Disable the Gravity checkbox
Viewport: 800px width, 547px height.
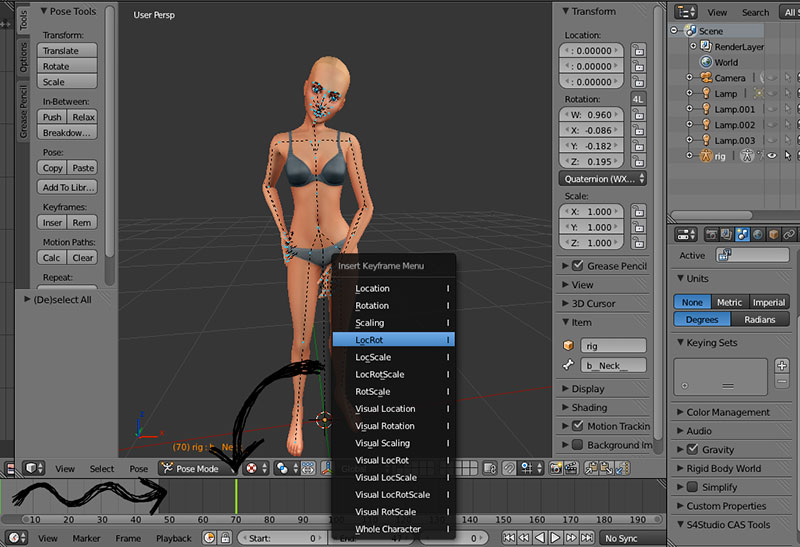tap(694, 450)
